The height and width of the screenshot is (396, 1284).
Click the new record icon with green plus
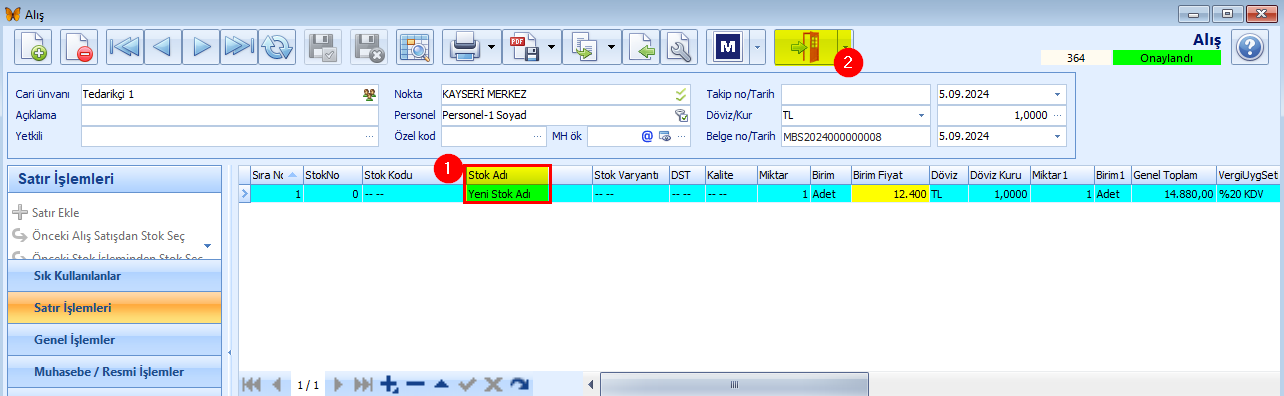[x=33, y=47]
